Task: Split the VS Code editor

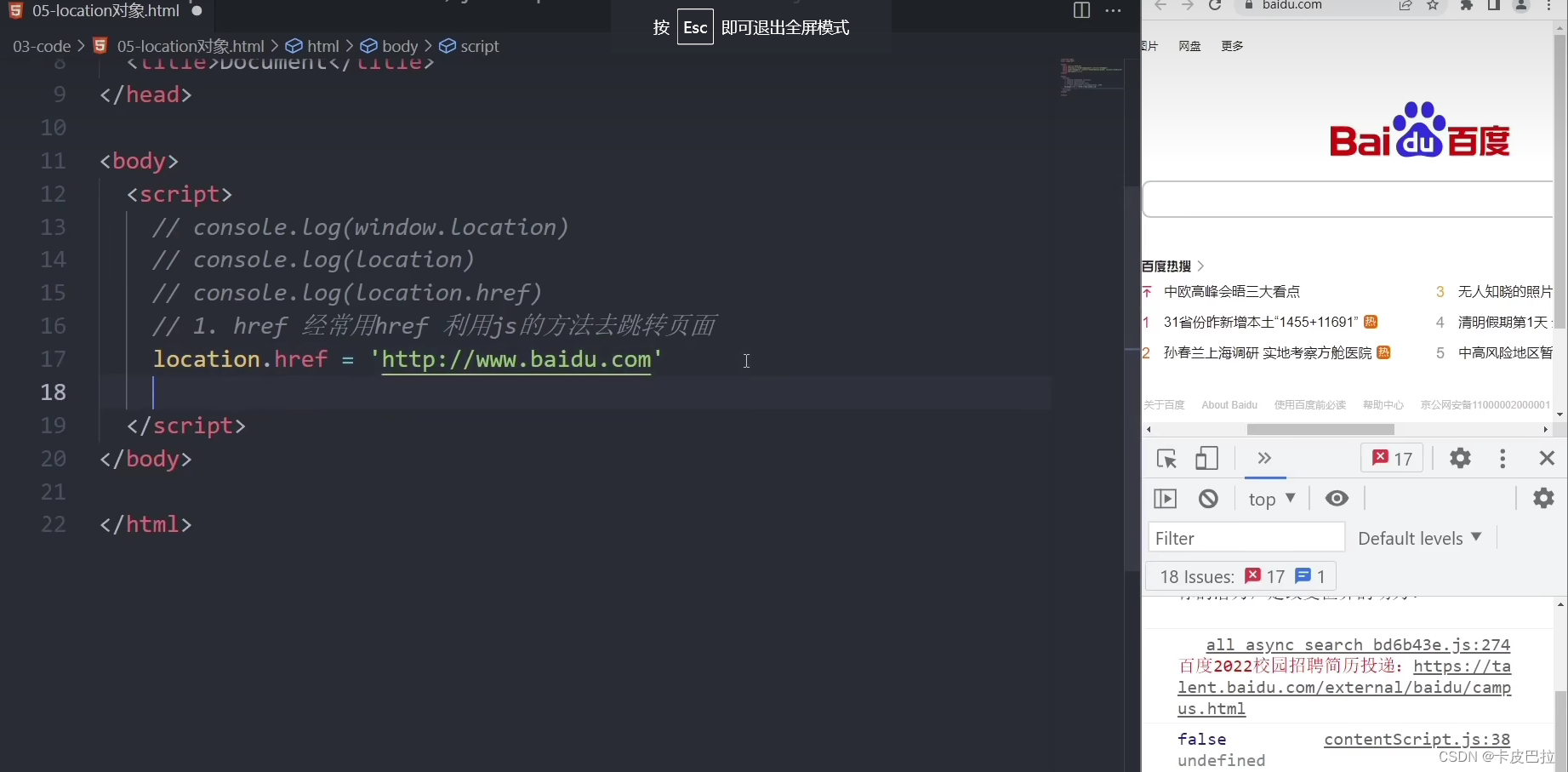Action: pos(1081,10)
